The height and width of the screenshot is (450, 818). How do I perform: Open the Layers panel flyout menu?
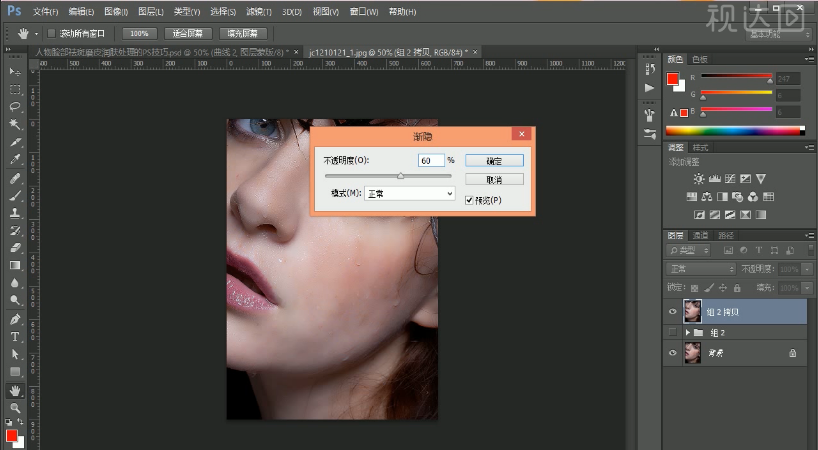[x=809, y=236]
